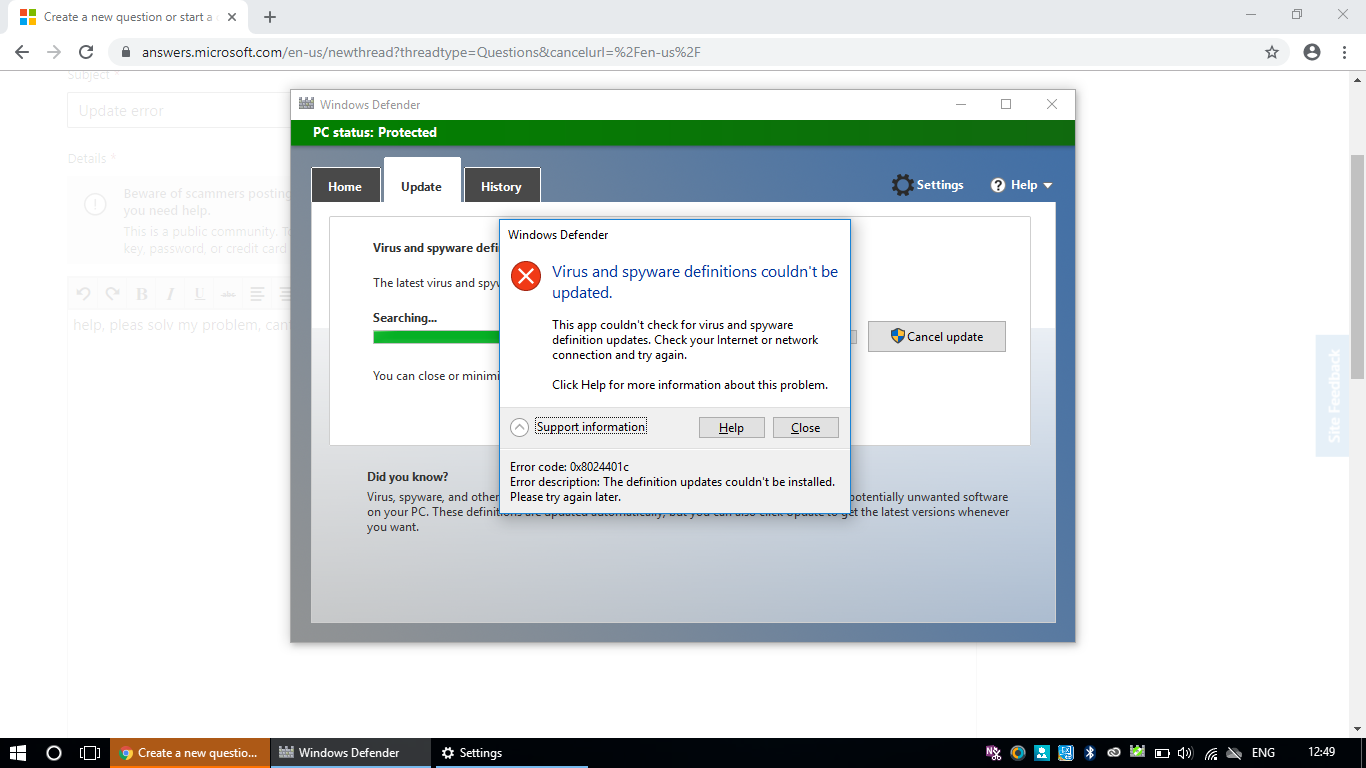This screenshot has height=768, width=1366.
Task: Click the Subject input field in Chrome
Action: pyautogui.click(x=179, y=111)
